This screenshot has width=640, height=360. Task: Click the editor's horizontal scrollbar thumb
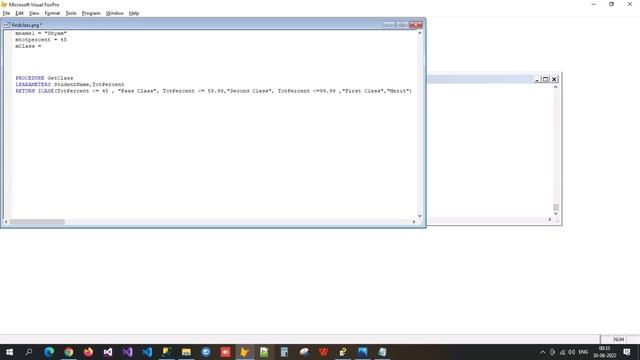(x=37, y=222)
